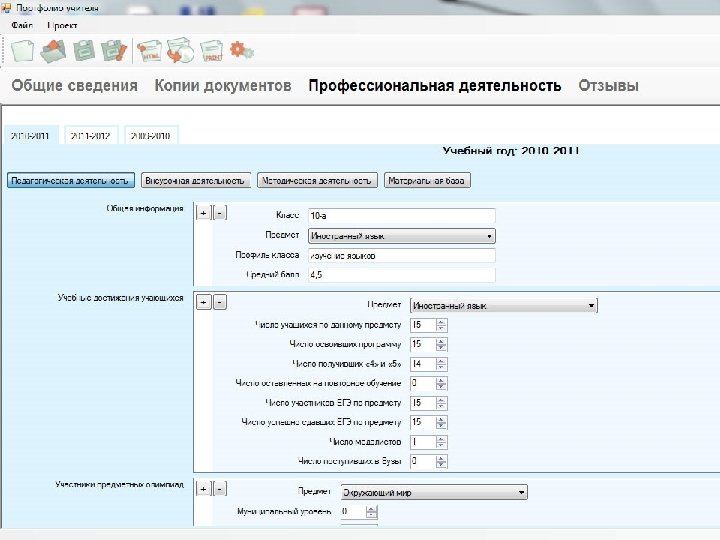The width and height of the screenshot is (720, 540).
Task: Switch to the Копии документов section
Action: (223, 85)
